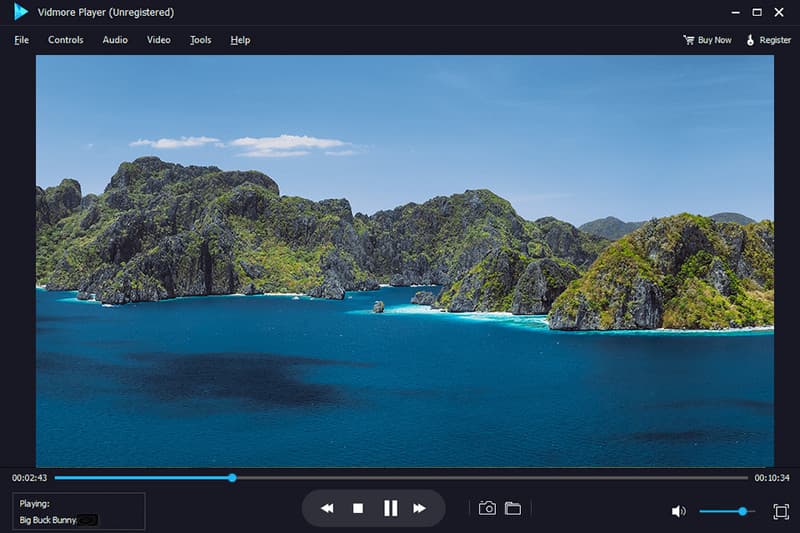The image size is (800, 533).
Task: Click the rewind button
Action: pyautogui.click(x=327, y=509)
